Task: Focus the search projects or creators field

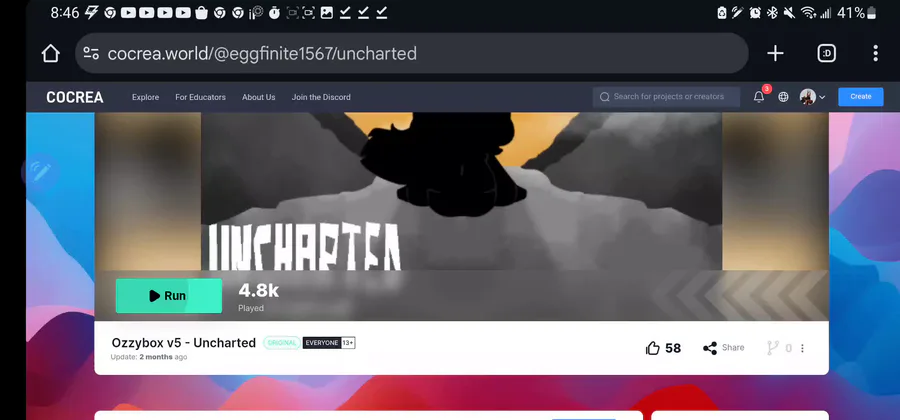Action: coord(666,97)
